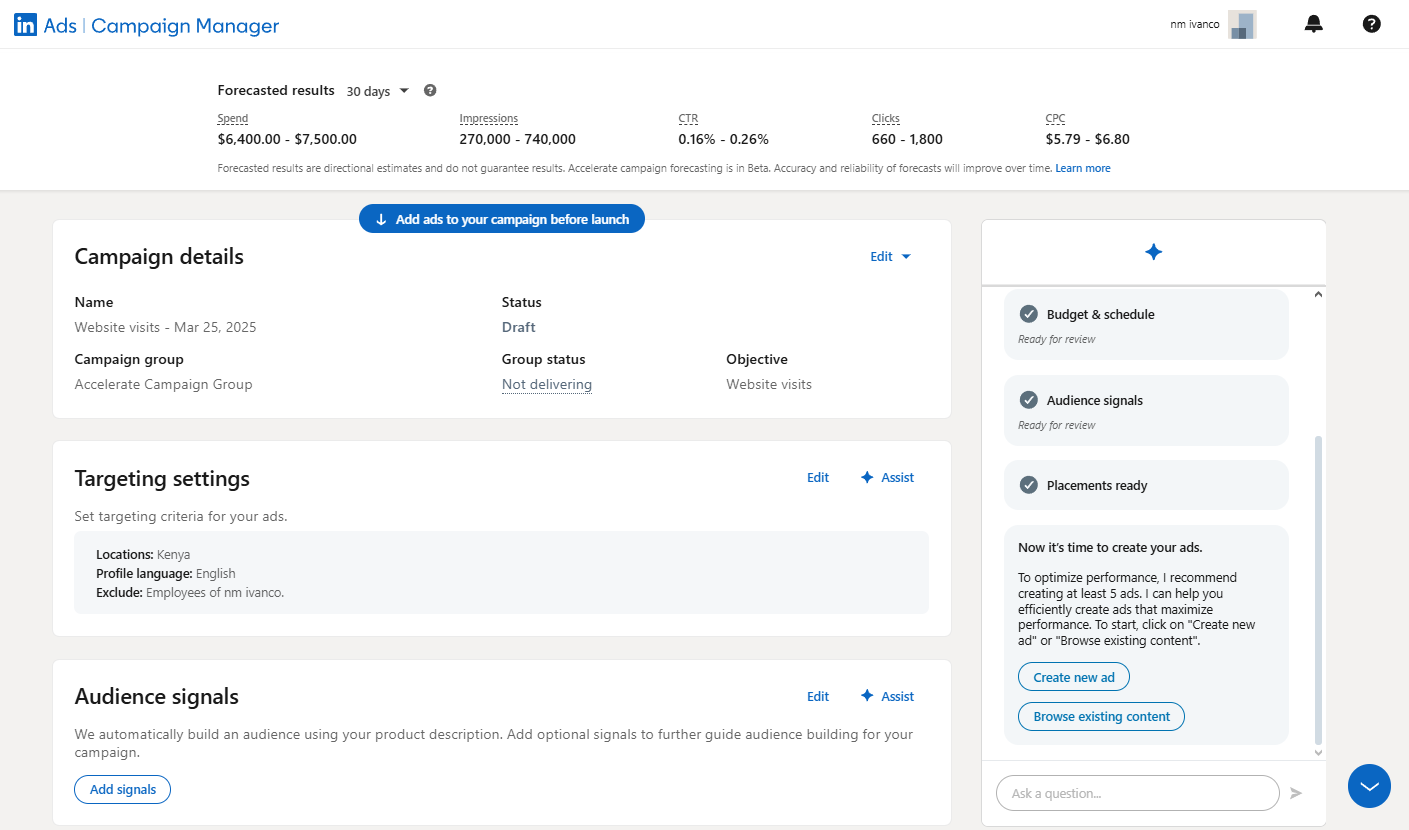1409x830 pixels.
Task: Open the 30 days forecast dropdown
Action: (x=378, y=91)
